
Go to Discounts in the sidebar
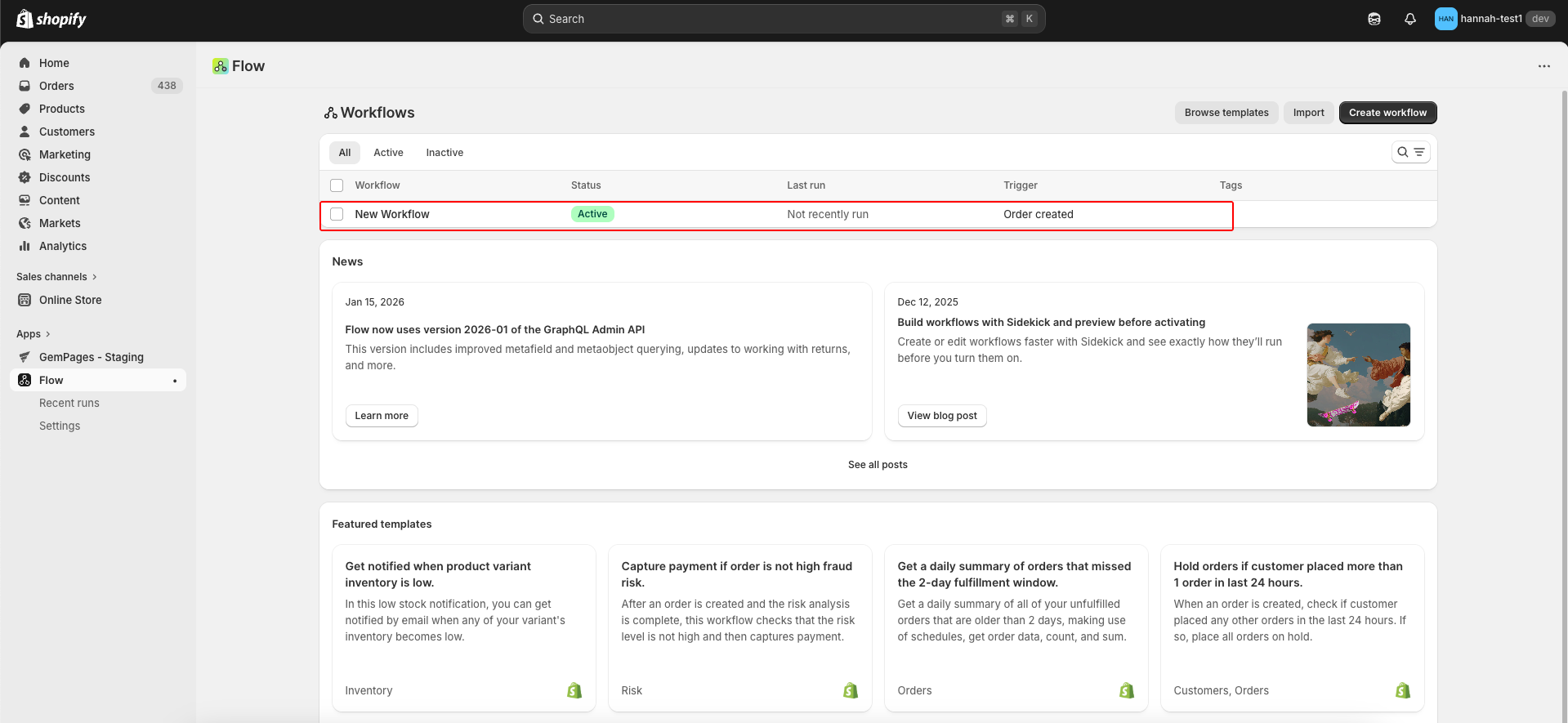point(65,177)
